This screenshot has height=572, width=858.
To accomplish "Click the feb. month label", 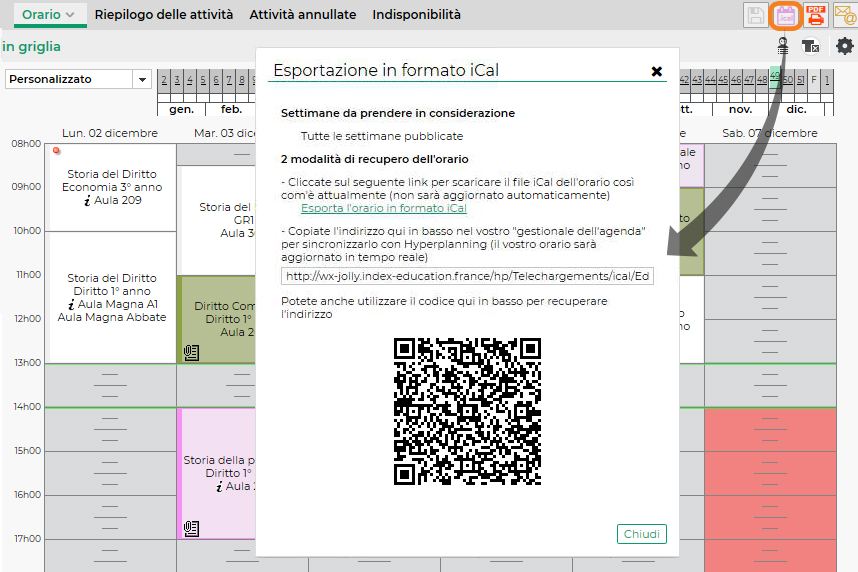I will tap(231, 109).
